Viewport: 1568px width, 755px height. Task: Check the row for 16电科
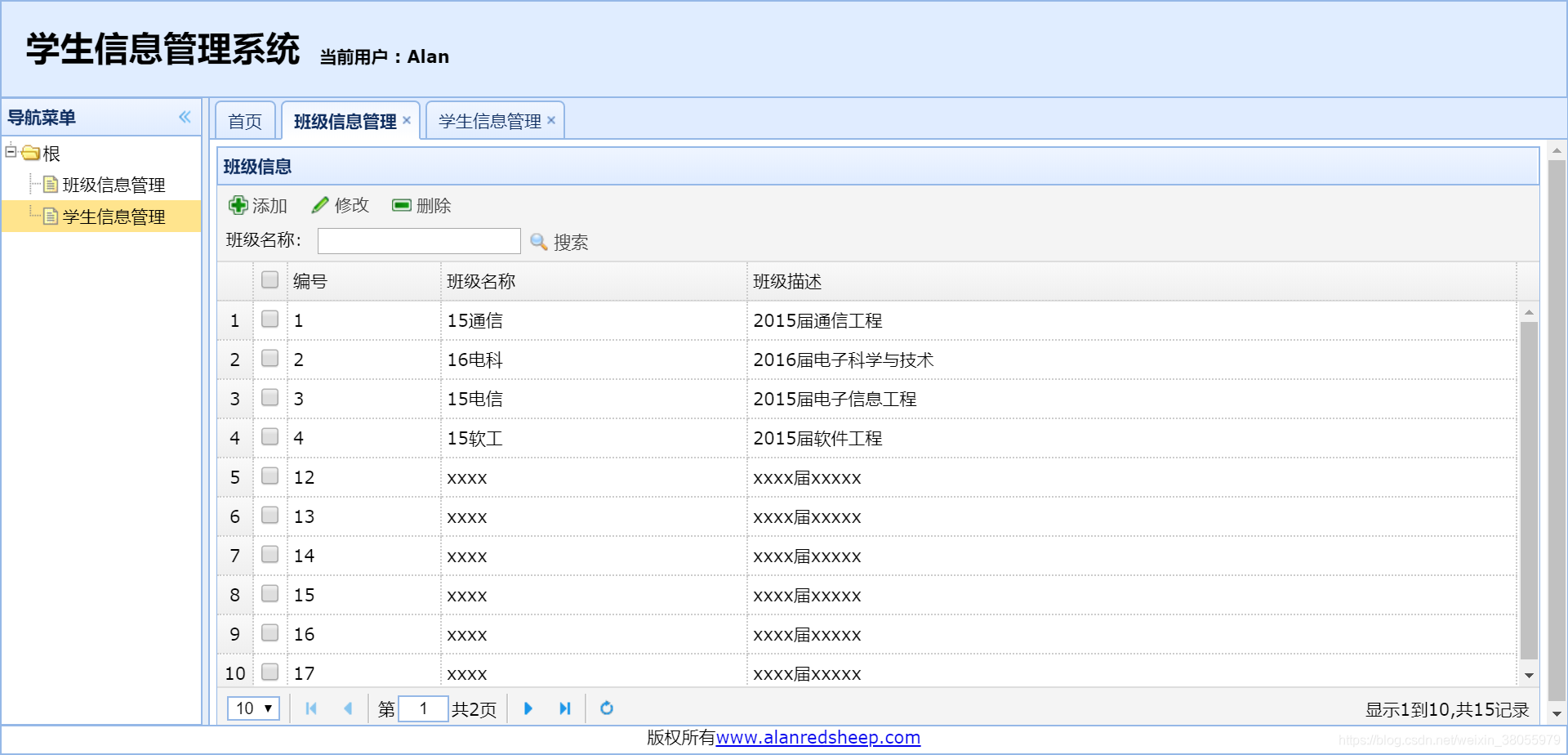coord(270,359)
